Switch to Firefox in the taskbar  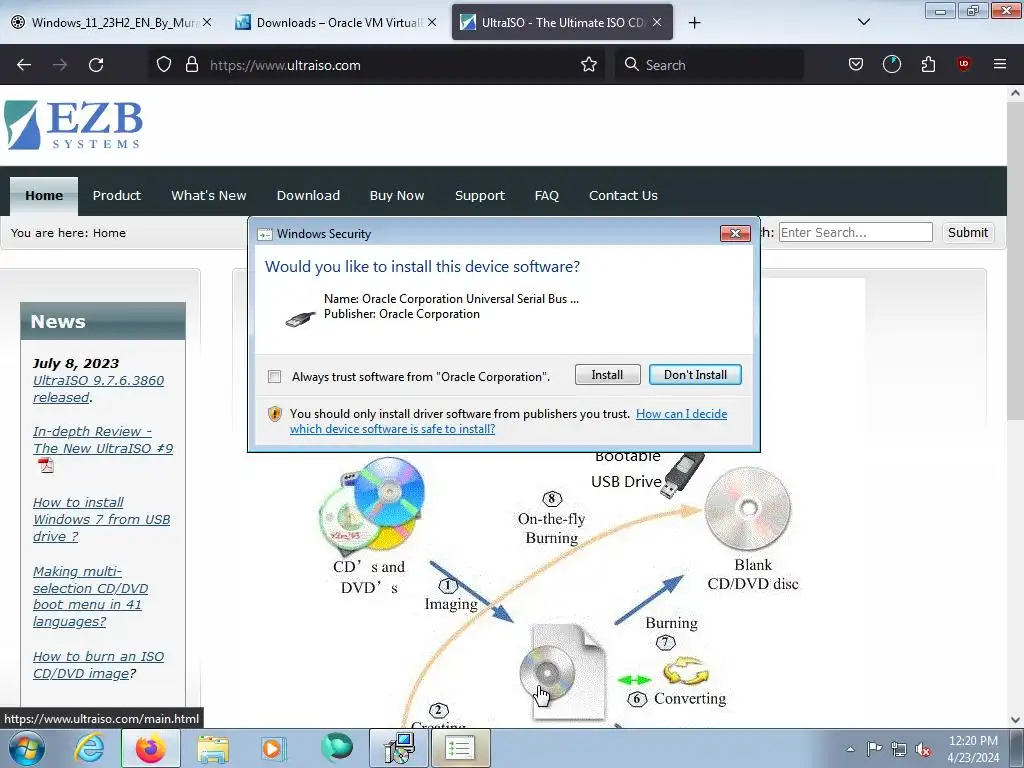tap(150, 748)
